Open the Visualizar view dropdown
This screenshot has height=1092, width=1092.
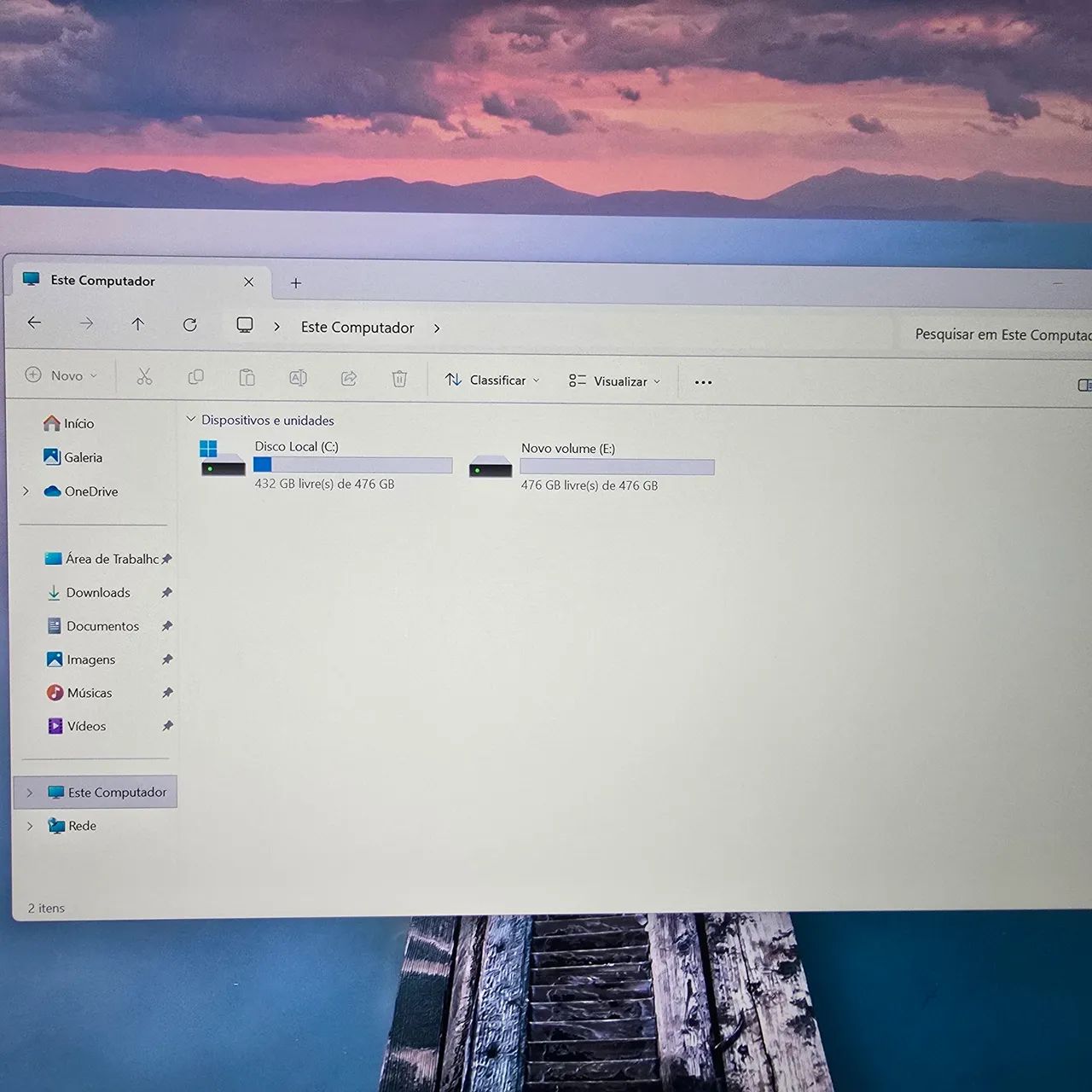coord(614,381)
